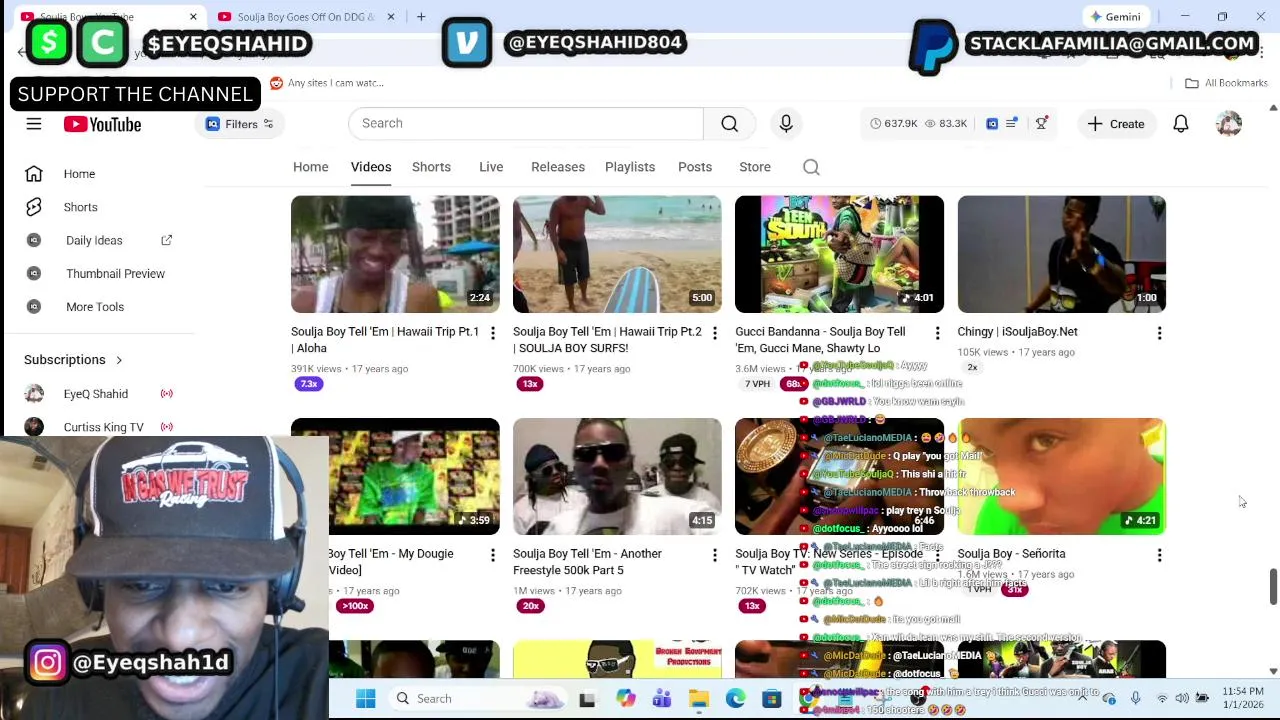
Task: Open options for Hawaii Trip Pt.2 video
Action: tap(714, 333)
